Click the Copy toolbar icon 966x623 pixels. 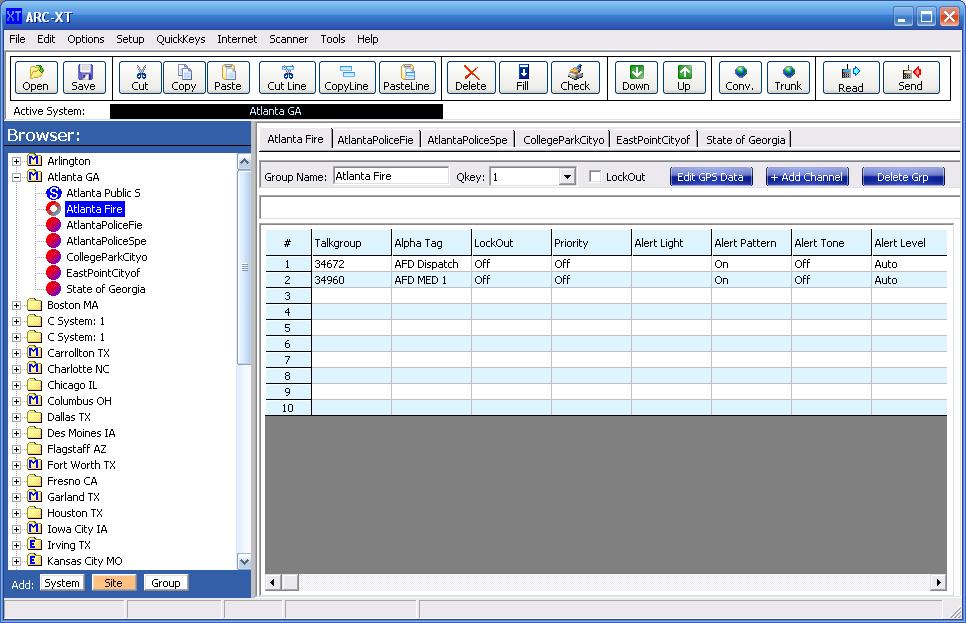pyautogui.click(x=184, y=78)
